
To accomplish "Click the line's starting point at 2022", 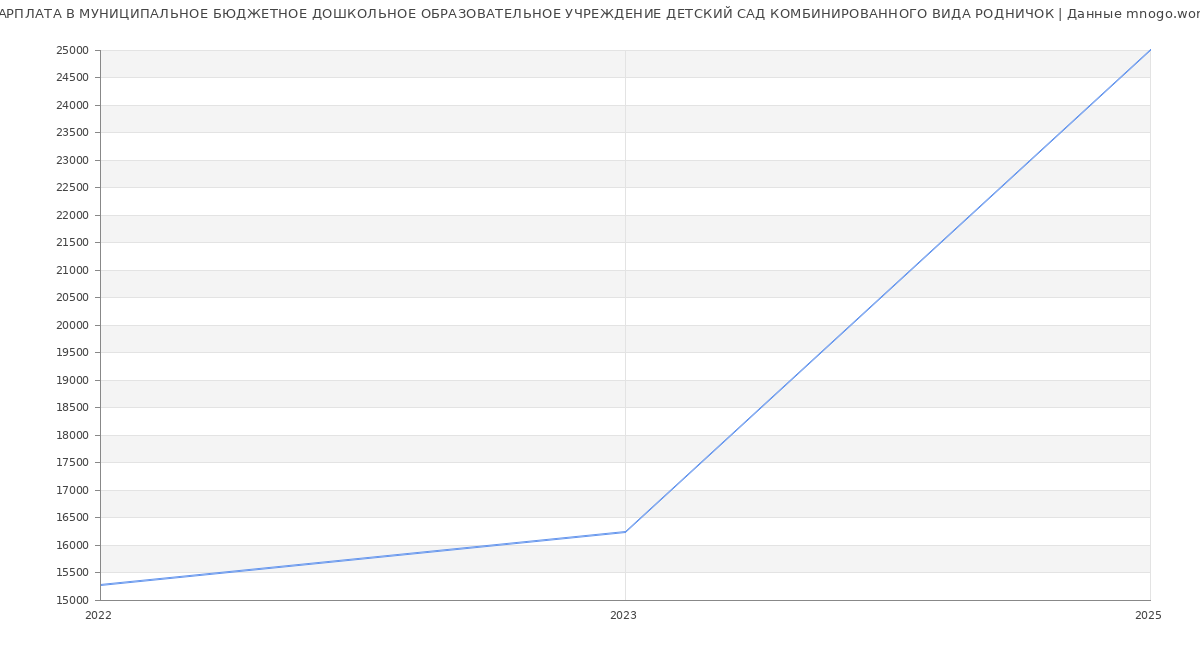I will click(x=101, y=585).
